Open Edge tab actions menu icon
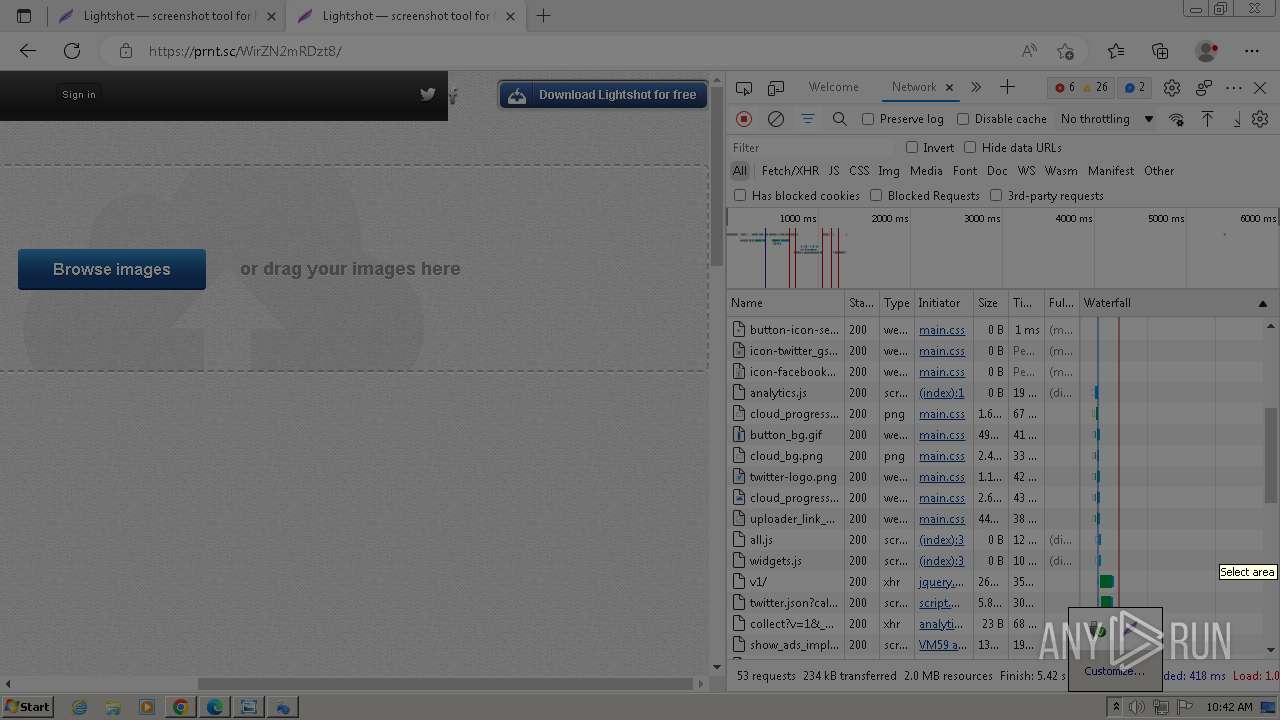This screenshot has width=1280, height=720. coord(24,16)
